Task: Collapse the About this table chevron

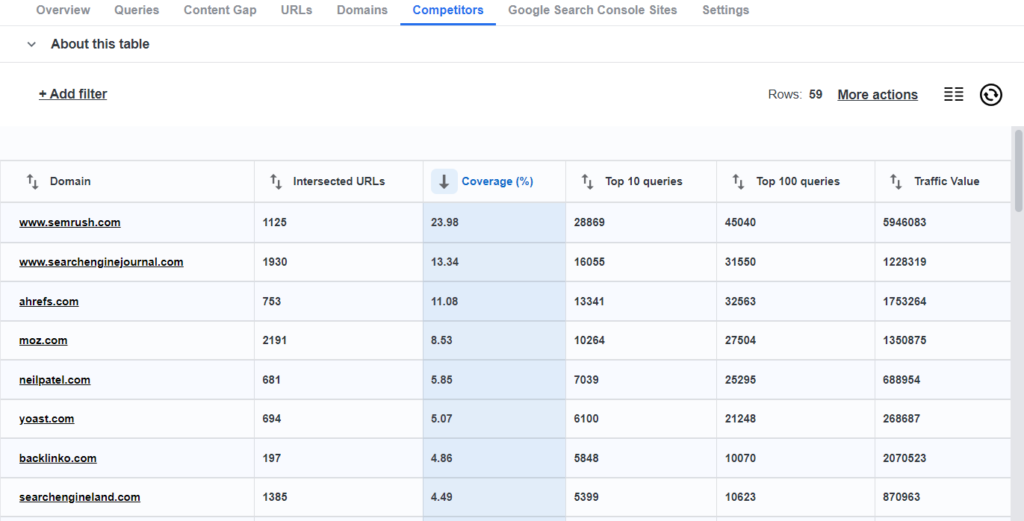Action: [31, 44]
